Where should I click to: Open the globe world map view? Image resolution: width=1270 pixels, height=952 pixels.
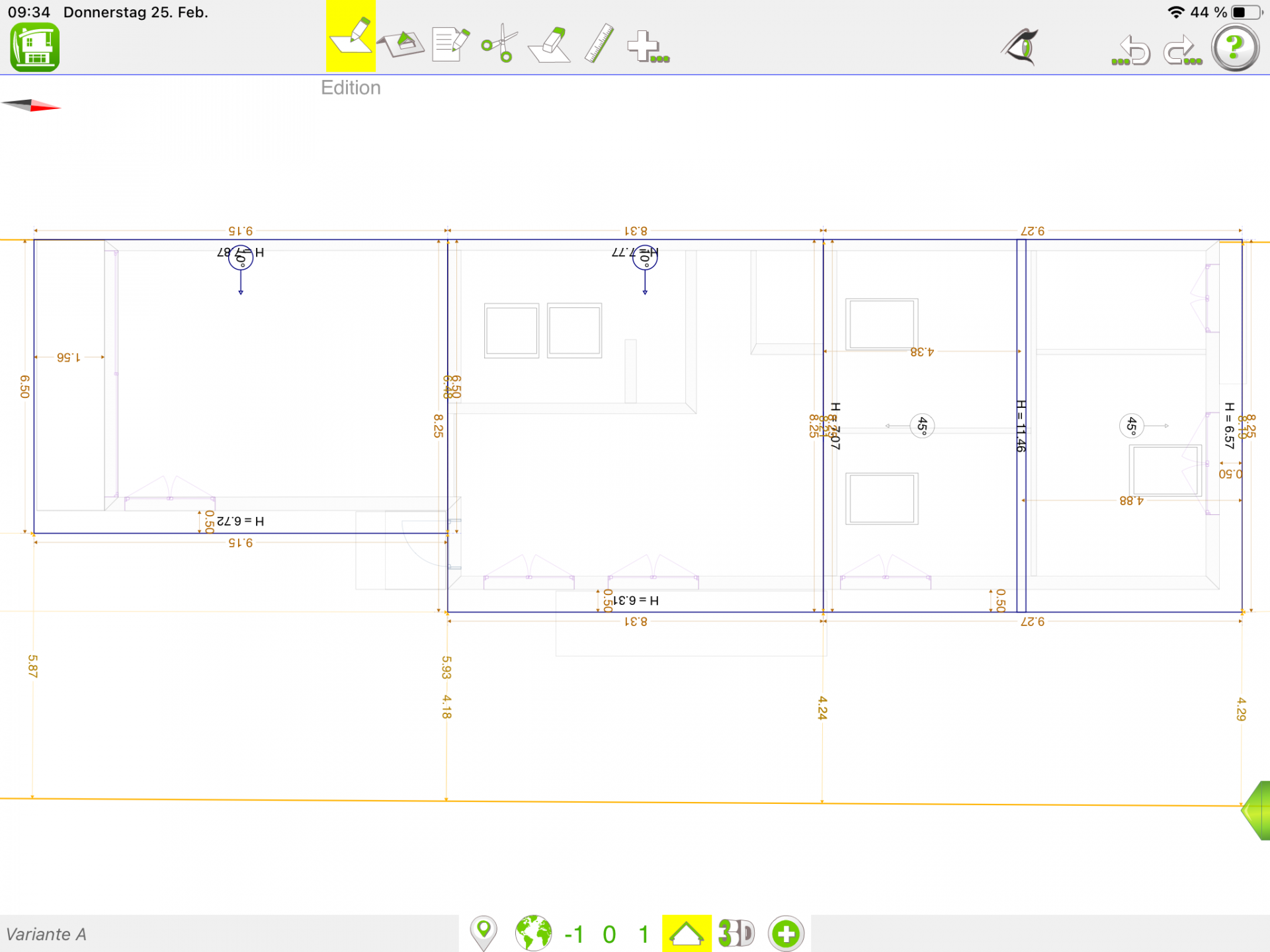coord(533,933)
